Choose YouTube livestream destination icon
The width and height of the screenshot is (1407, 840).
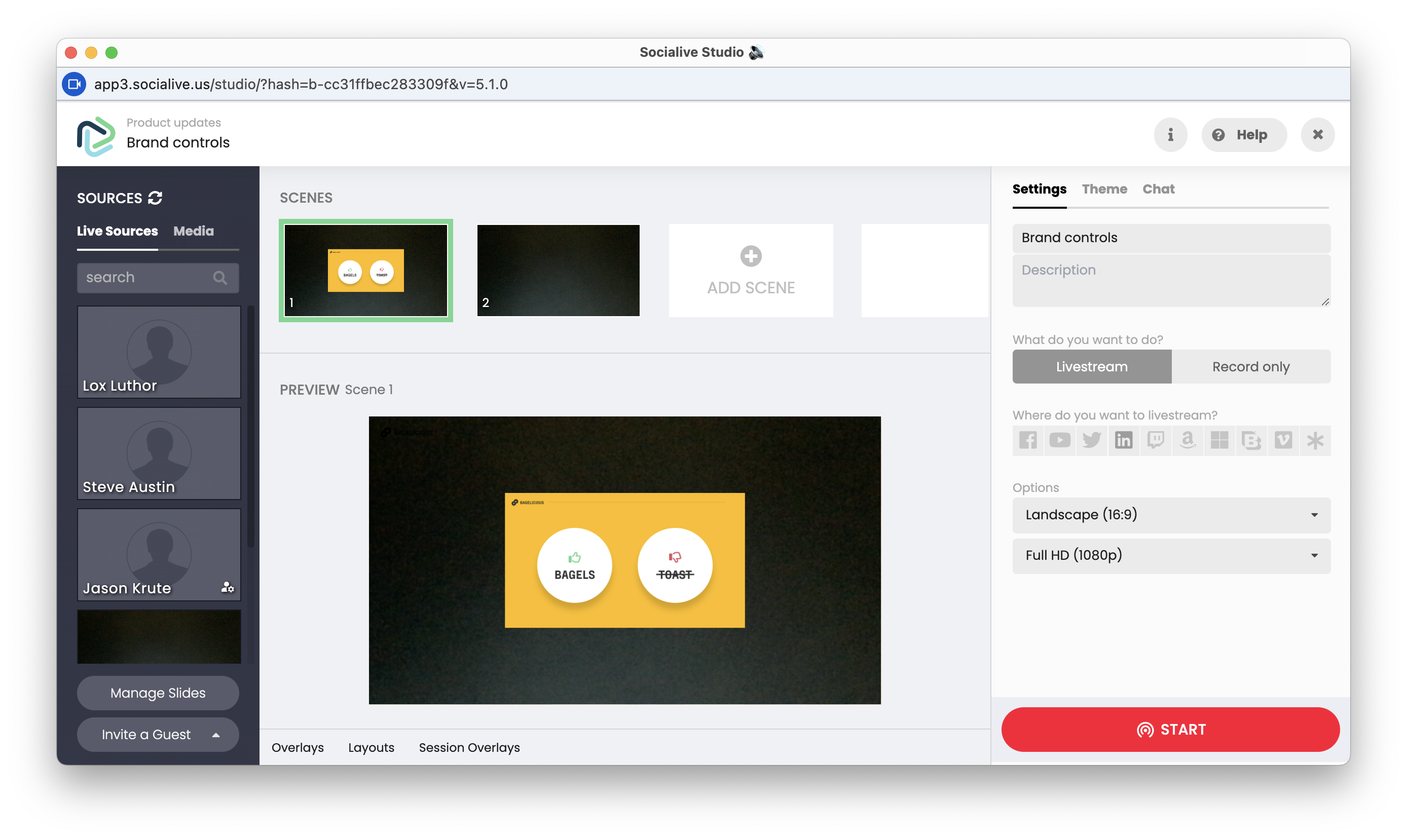pyautogui.click(x=1059, y=440)
